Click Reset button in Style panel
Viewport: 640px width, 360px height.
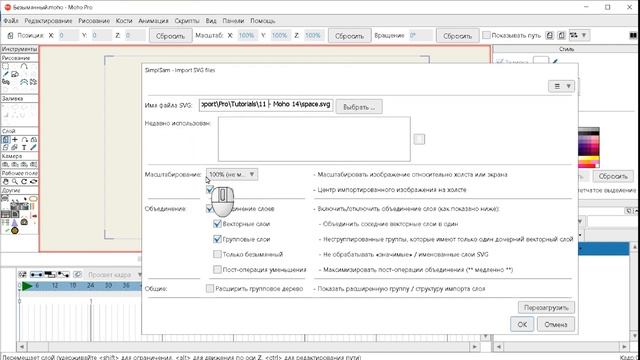613,176
